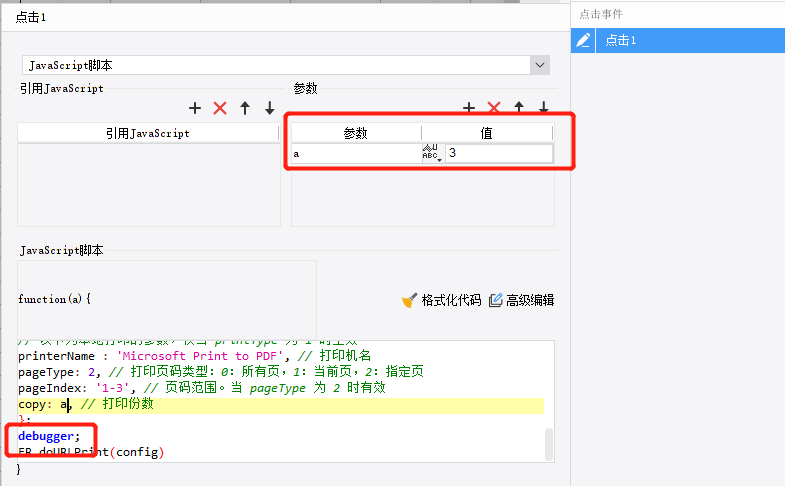Viewport: 785px width, 486px height.
Task: Open 高级编辑 advanced editor
Action: [521, 300]
